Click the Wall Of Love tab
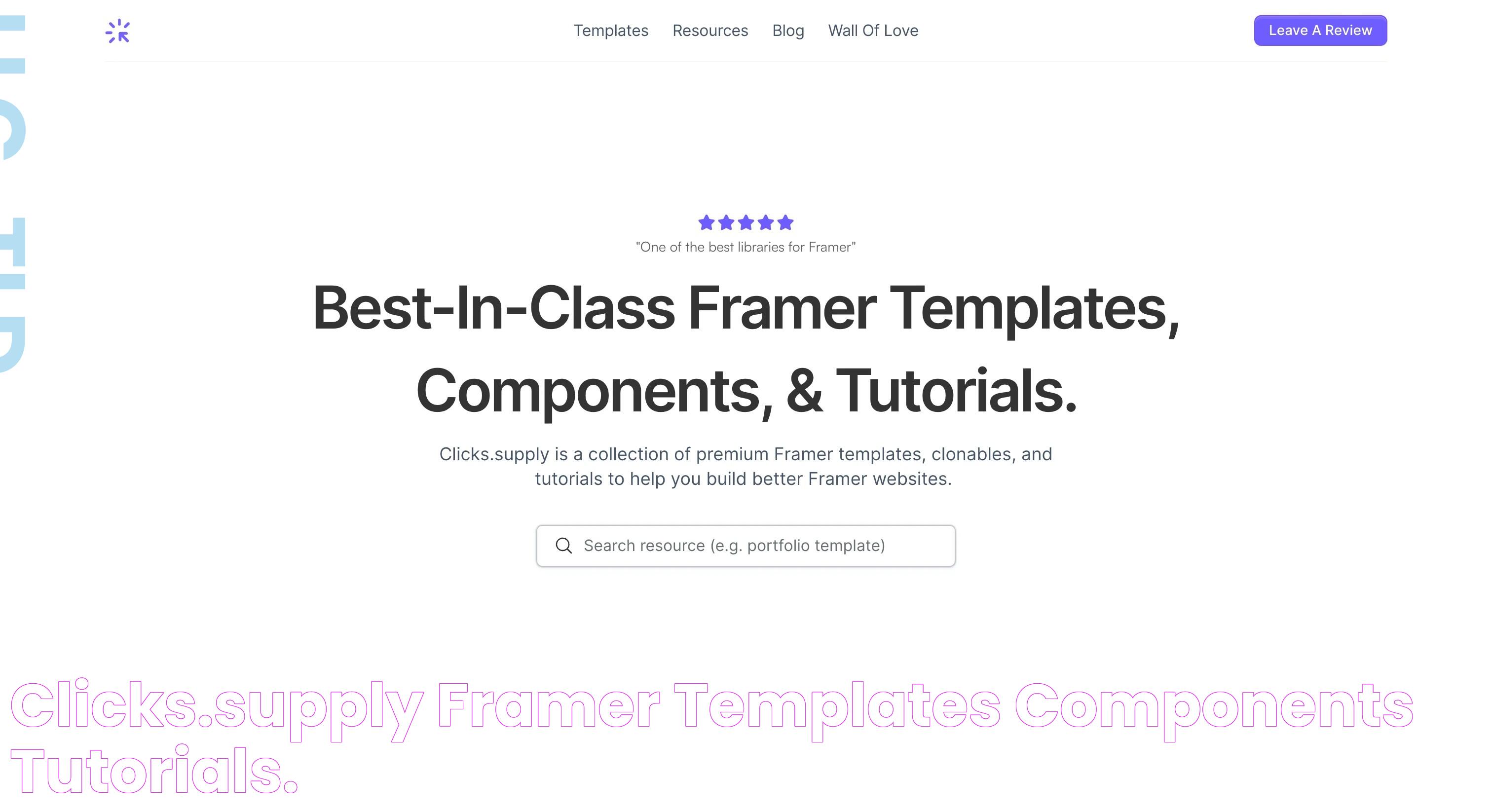This screenshot has height=812, width=1492. pyautogui.click(x=873, y=30)
